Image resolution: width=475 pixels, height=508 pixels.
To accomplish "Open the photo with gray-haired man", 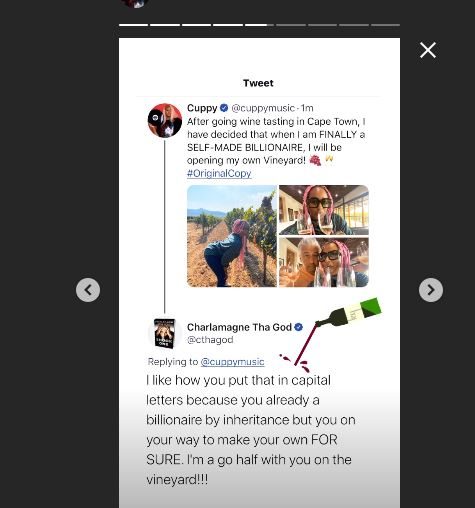I will 324,262.
